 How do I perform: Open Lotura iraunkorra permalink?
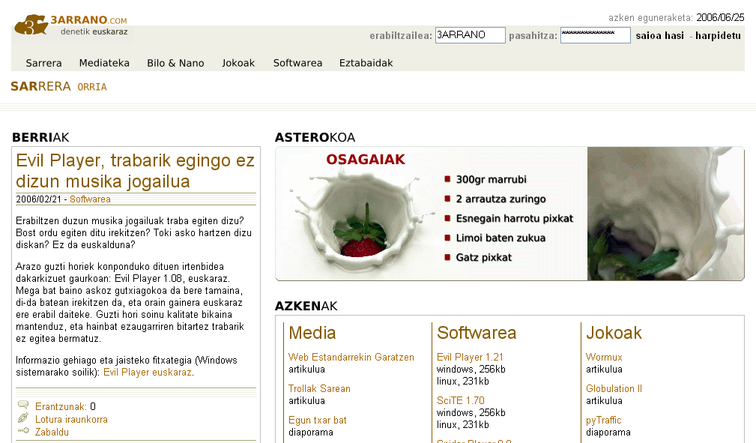coord(71,419)
